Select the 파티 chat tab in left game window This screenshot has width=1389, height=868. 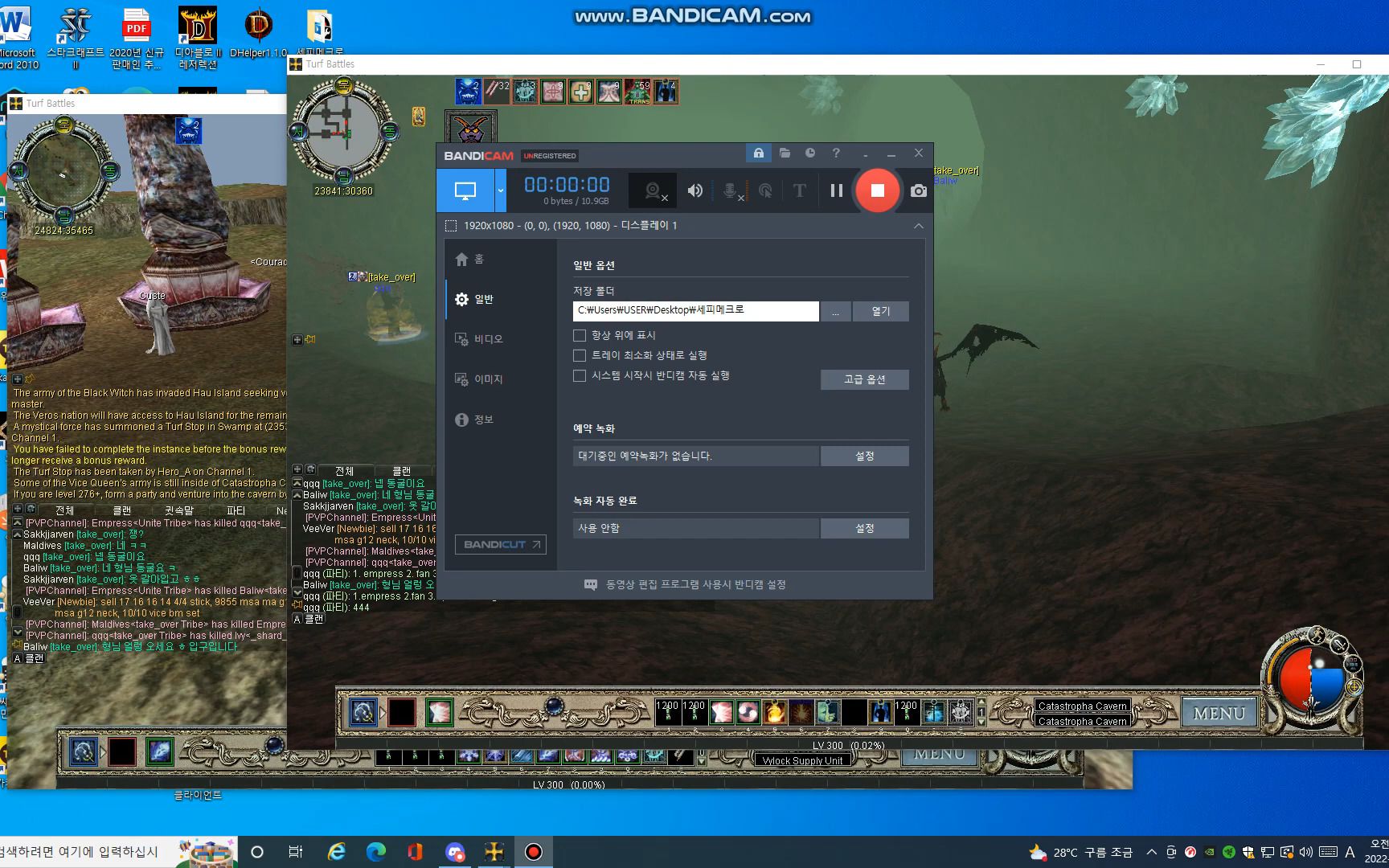[236, 510]
